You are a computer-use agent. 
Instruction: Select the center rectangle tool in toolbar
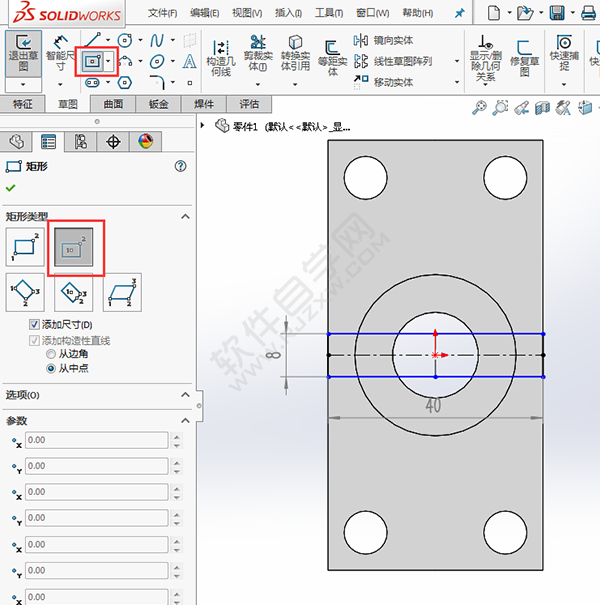click(x=93, y=61)
